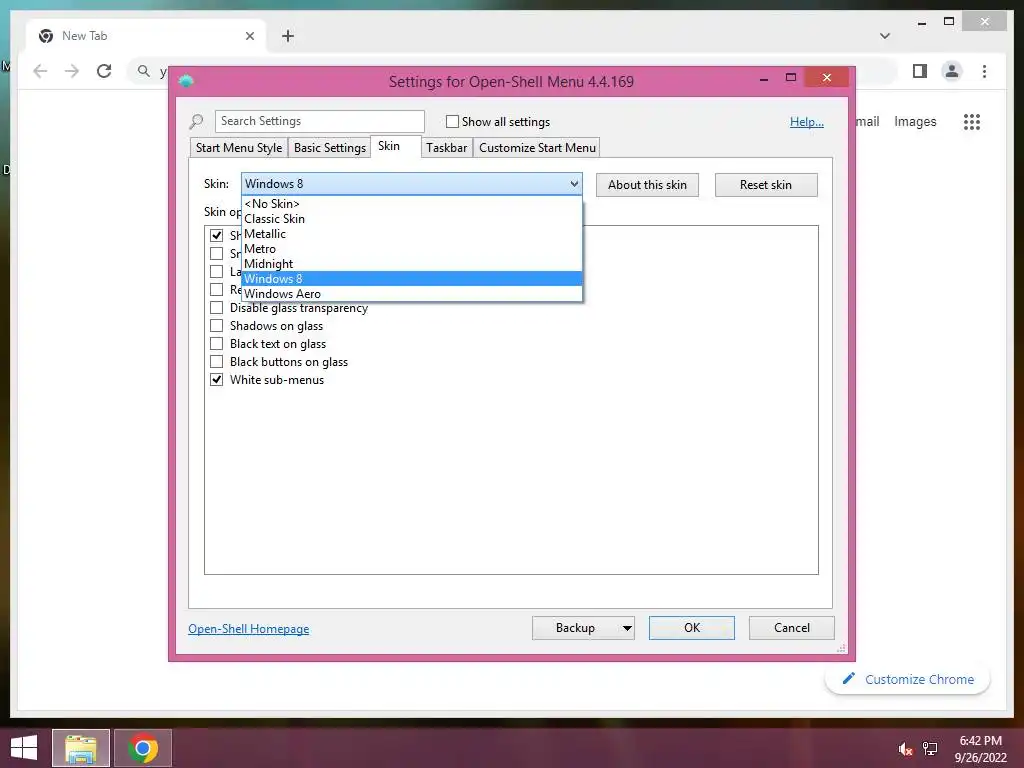Open the Chrome profile avatar
The height and width of the screenshot is (768, 1024).
[952, 71]
